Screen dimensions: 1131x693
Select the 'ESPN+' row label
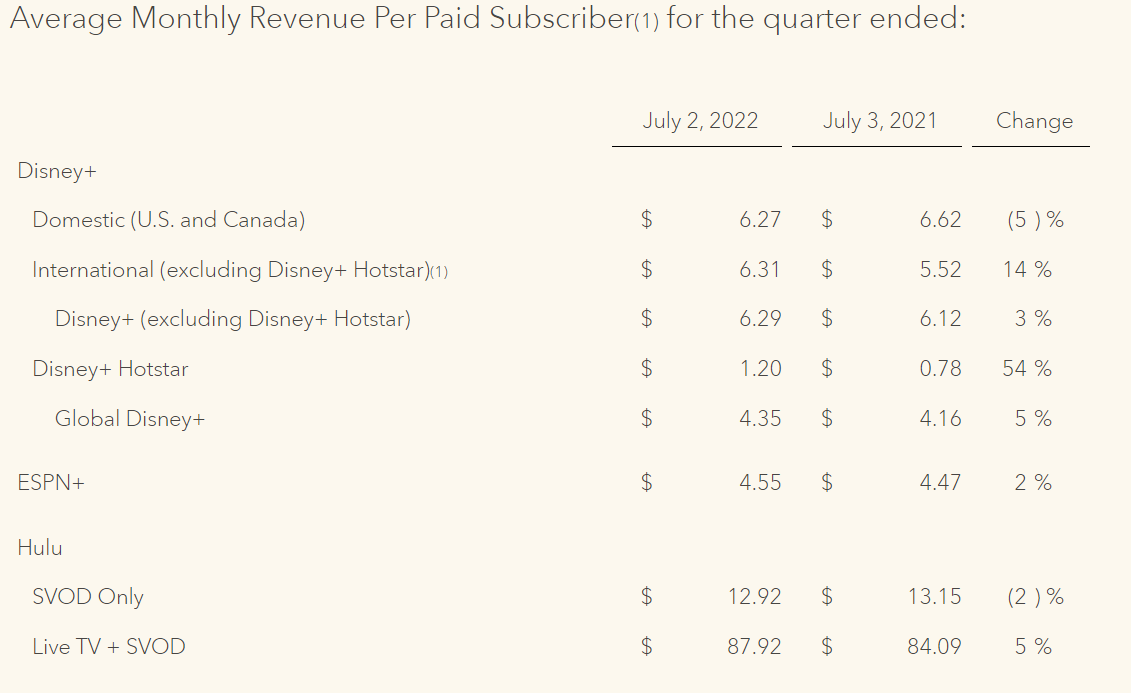[51, 482]
